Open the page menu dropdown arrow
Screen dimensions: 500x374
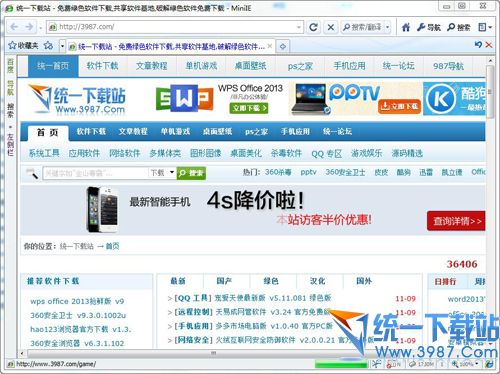(490, 27)
